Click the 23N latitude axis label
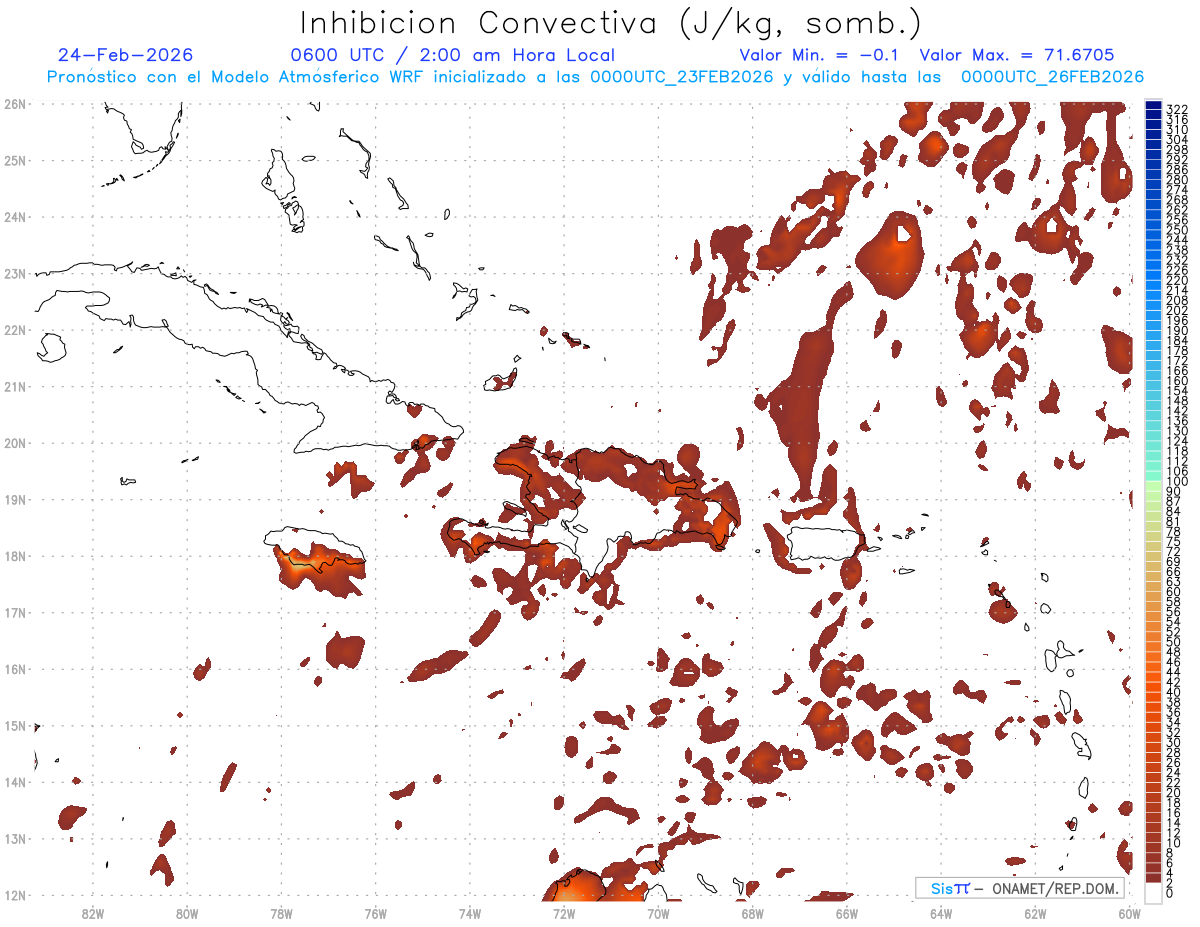 pos(15,273)
